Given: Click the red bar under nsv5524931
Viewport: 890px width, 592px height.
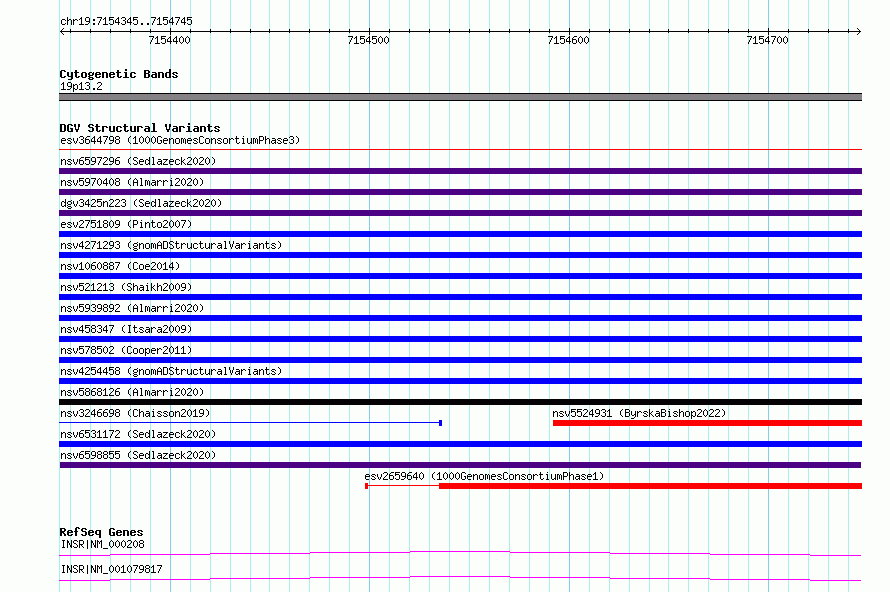Looking at the screenshot, I should pos(707,423).
